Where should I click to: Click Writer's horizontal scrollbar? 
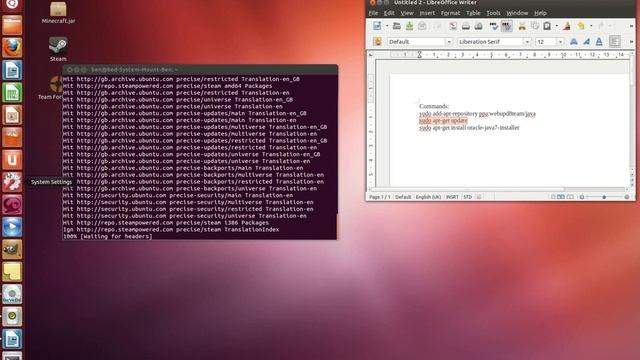[498, 189]
